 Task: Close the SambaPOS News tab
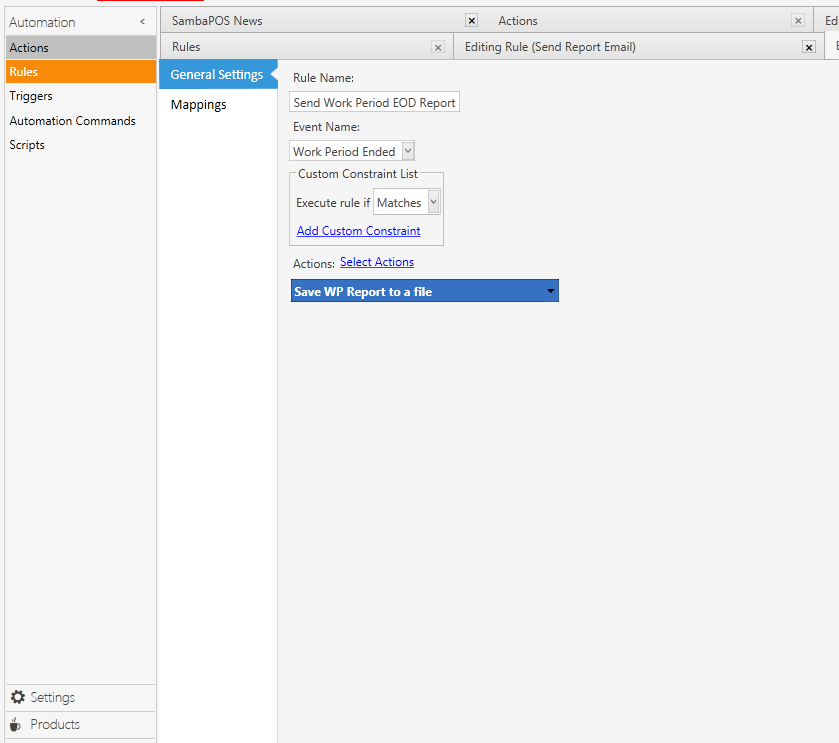click(x=472, y=20)
